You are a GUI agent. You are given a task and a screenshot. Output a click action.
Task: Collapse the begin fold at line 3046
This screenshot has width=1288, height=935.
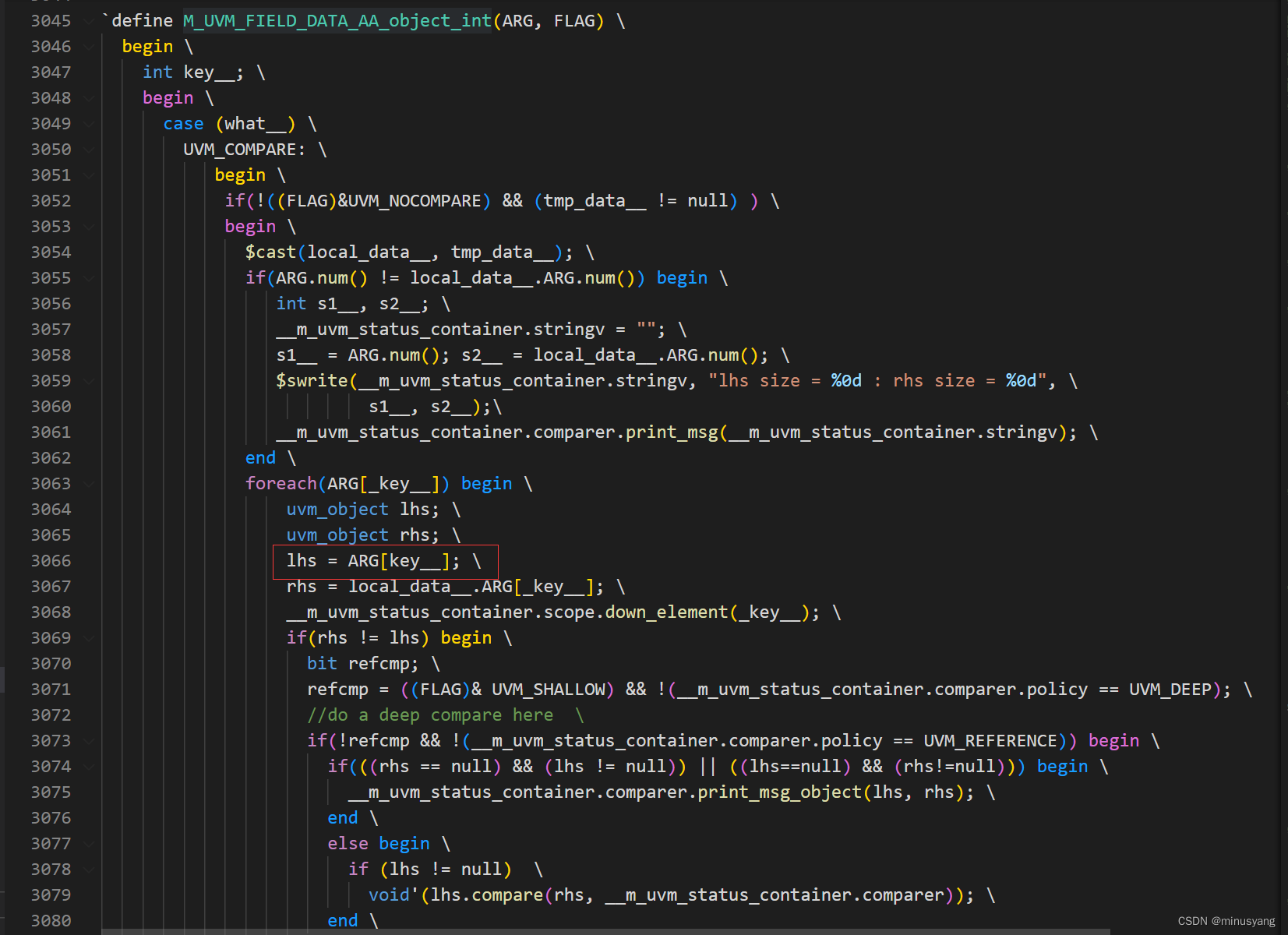click(x=88, y=46)
